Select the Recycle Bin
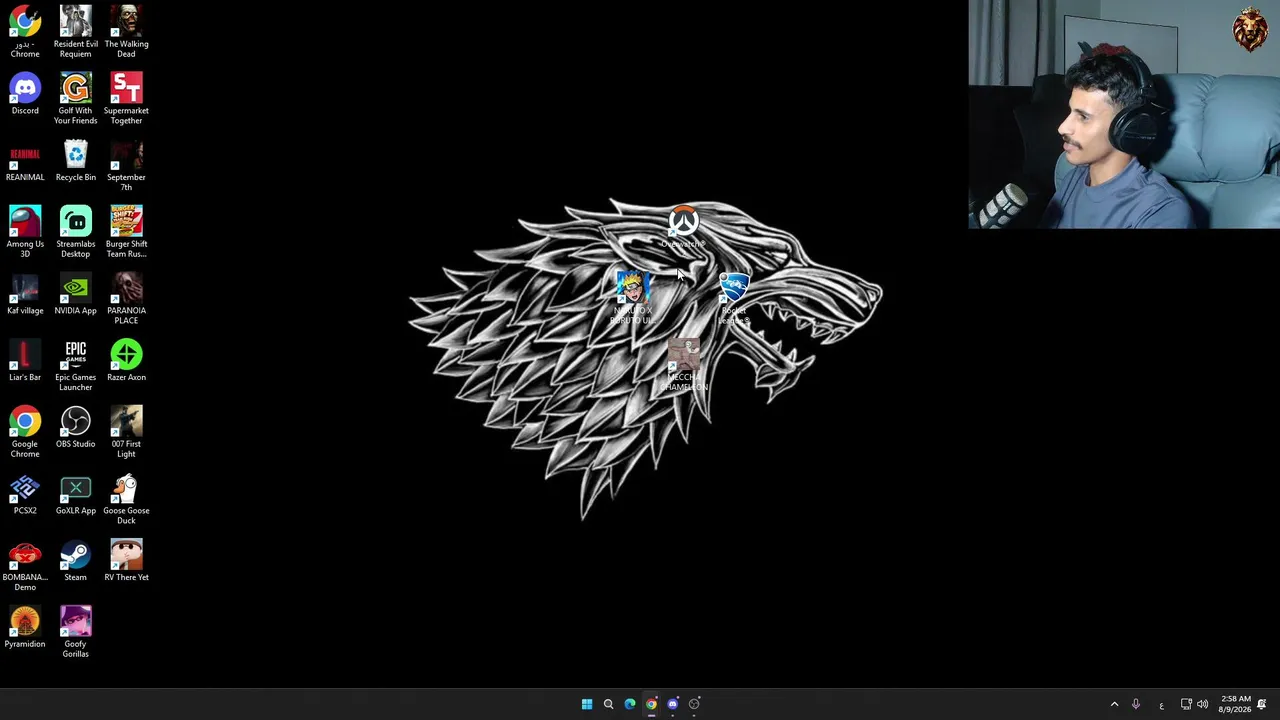The image size is (1280, 720). coord(75,161)
